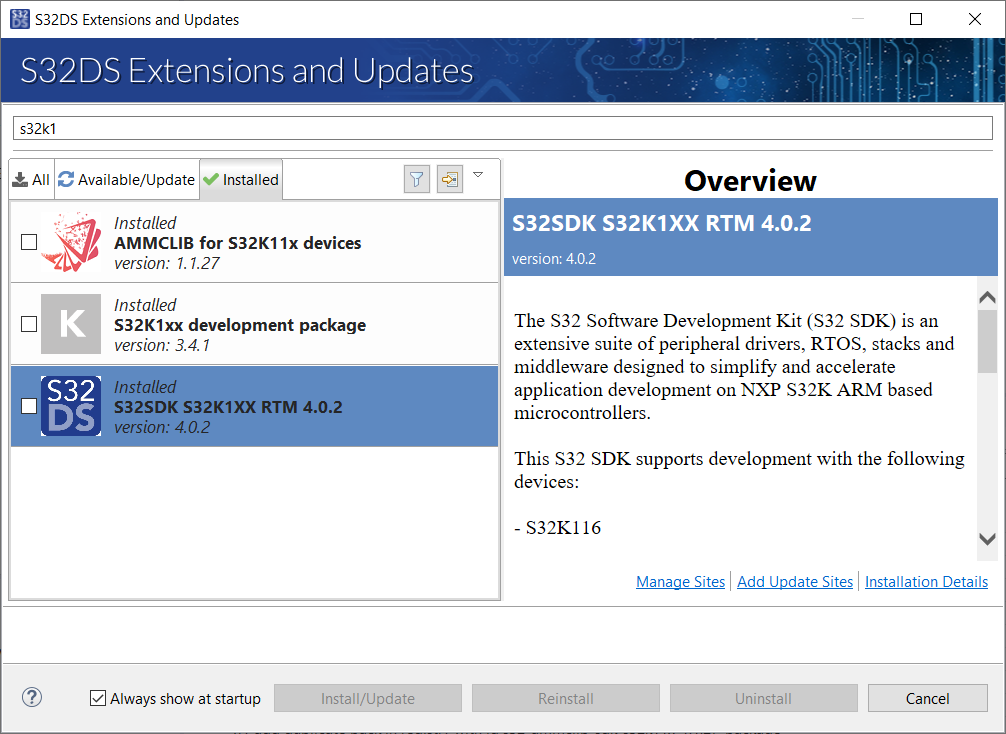Screen dimensions: 1006x734
Task: Open the help question mark icon
Action: tap(31, 697)
